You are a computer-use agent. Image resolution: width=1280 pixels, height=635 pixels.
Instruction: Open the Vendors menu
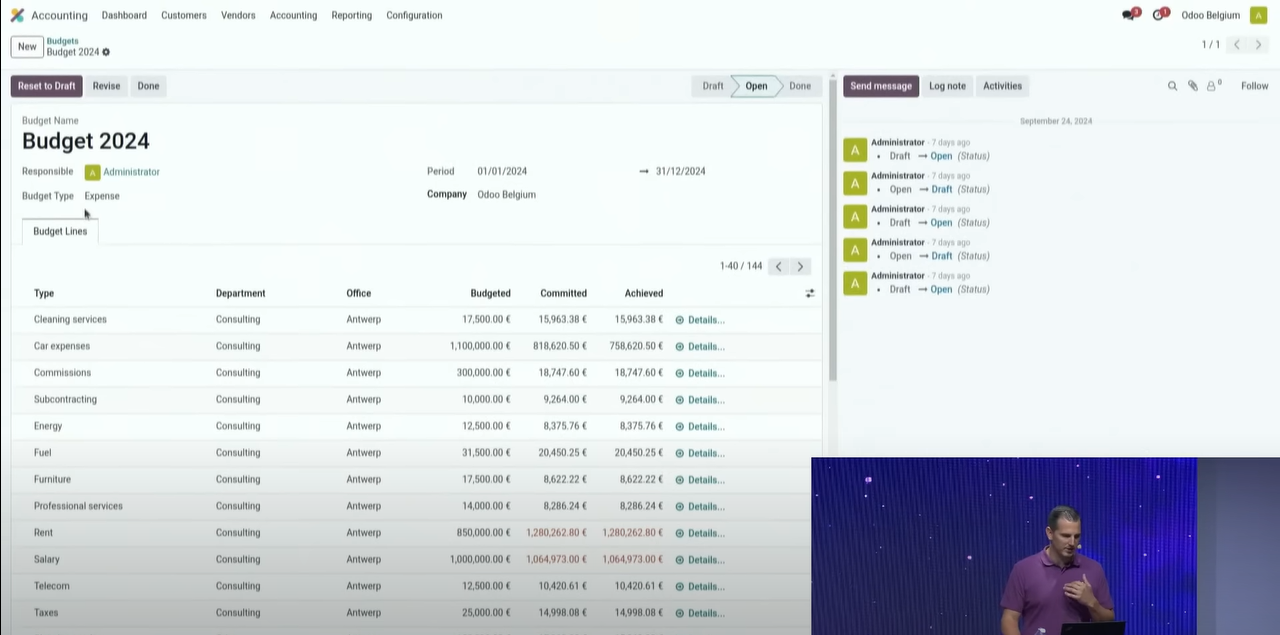(238, 15)
